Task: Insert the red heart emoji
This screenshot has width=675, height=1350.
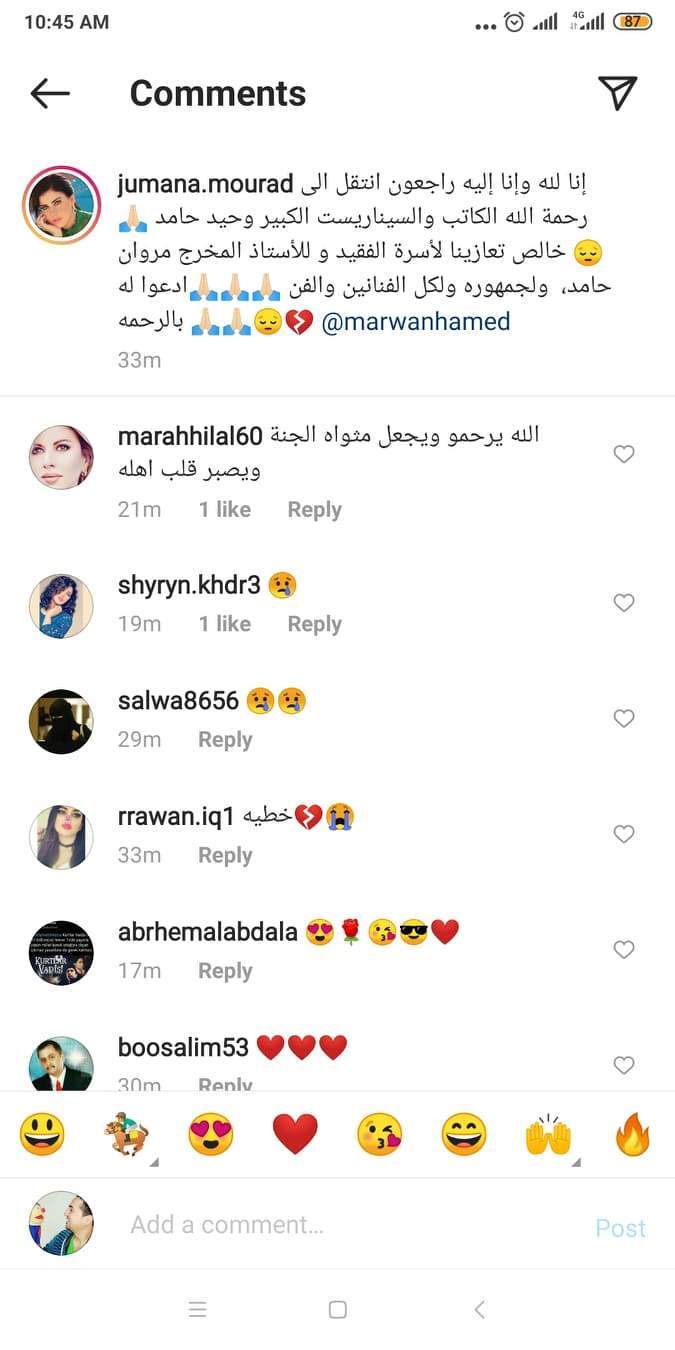Action: pos(295,1135)
